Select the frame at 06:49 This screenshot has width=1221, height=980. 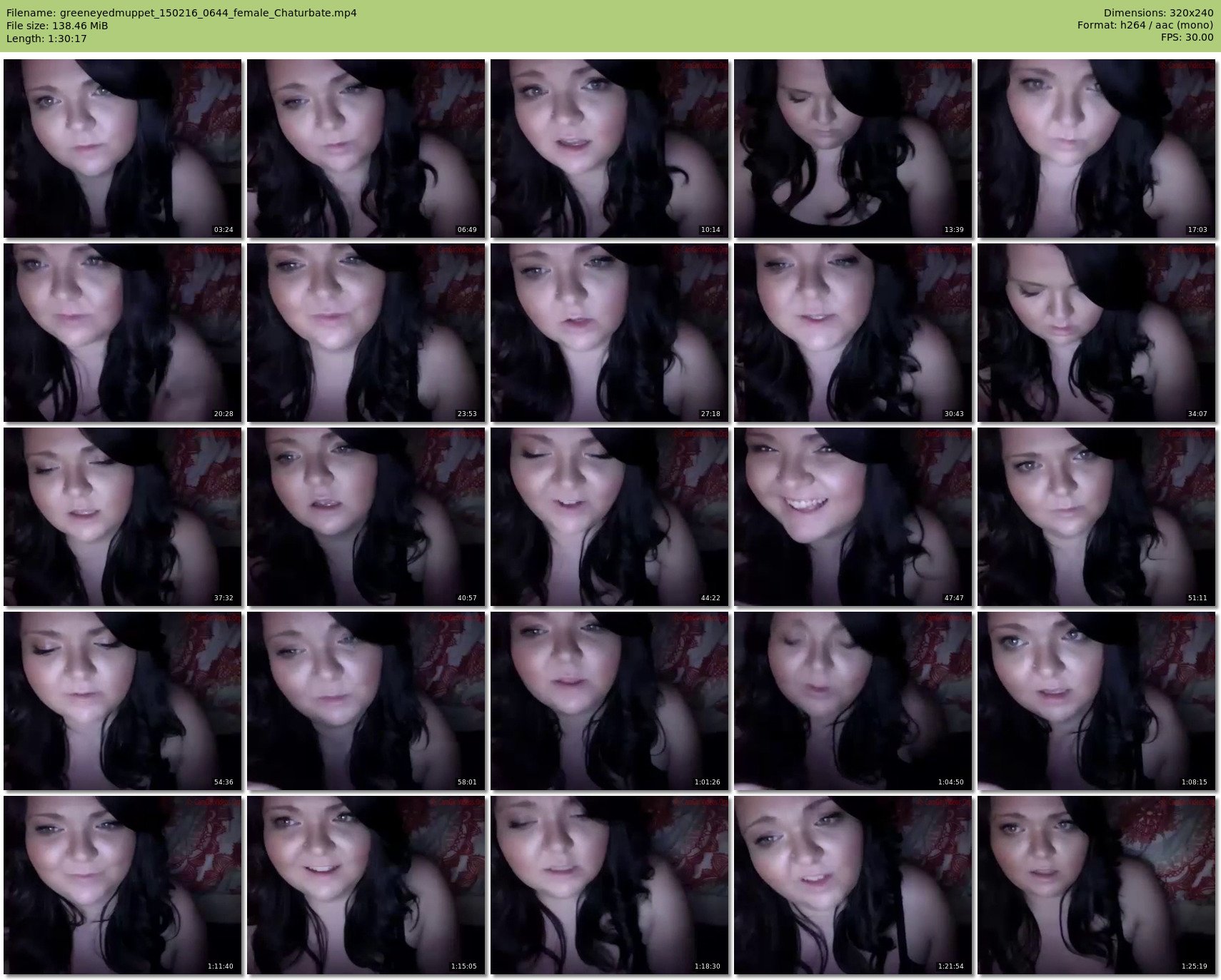click(x=366, y=148)
